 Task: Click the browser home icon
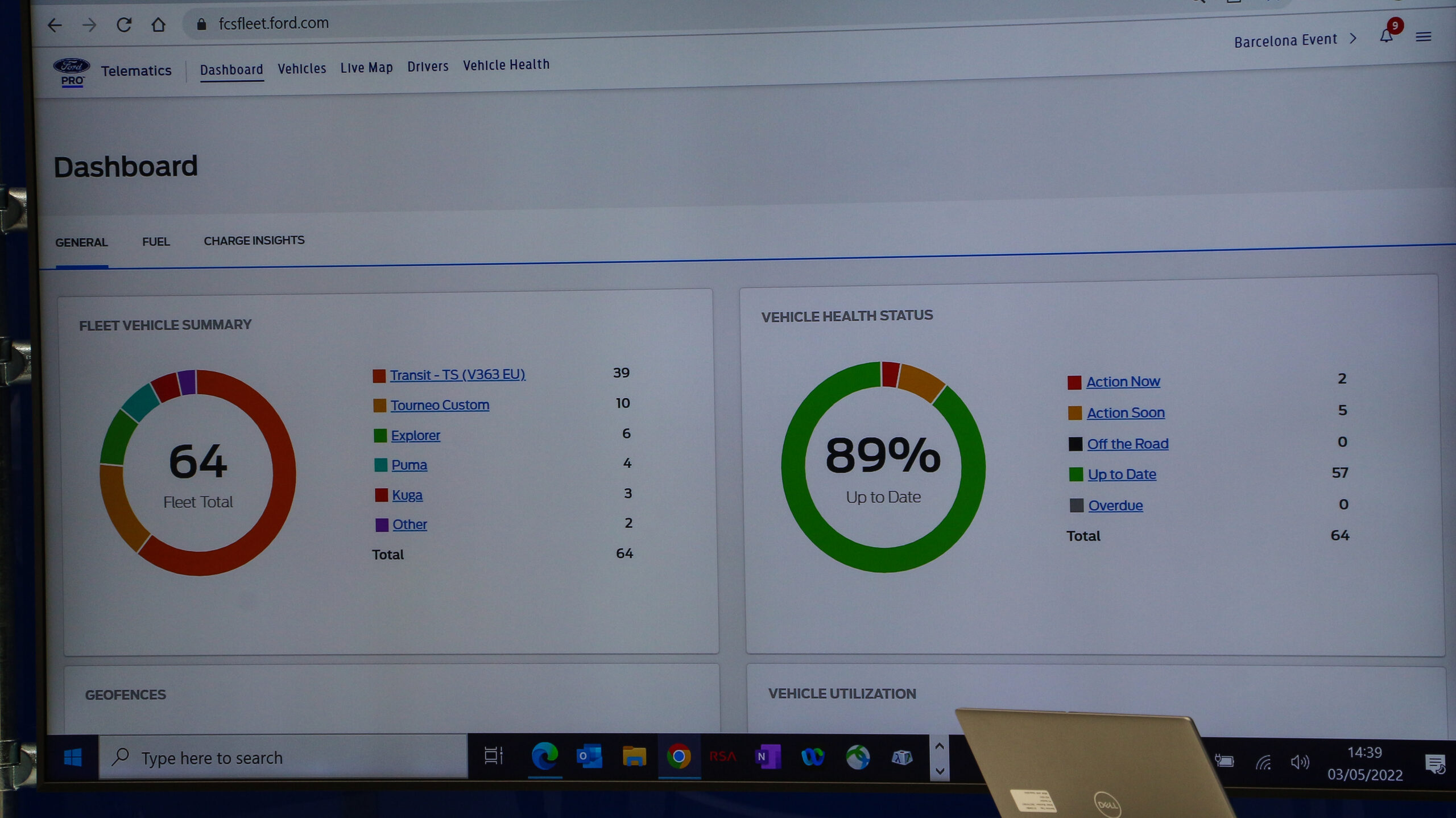pyautogui.click(x=158, y=24)
